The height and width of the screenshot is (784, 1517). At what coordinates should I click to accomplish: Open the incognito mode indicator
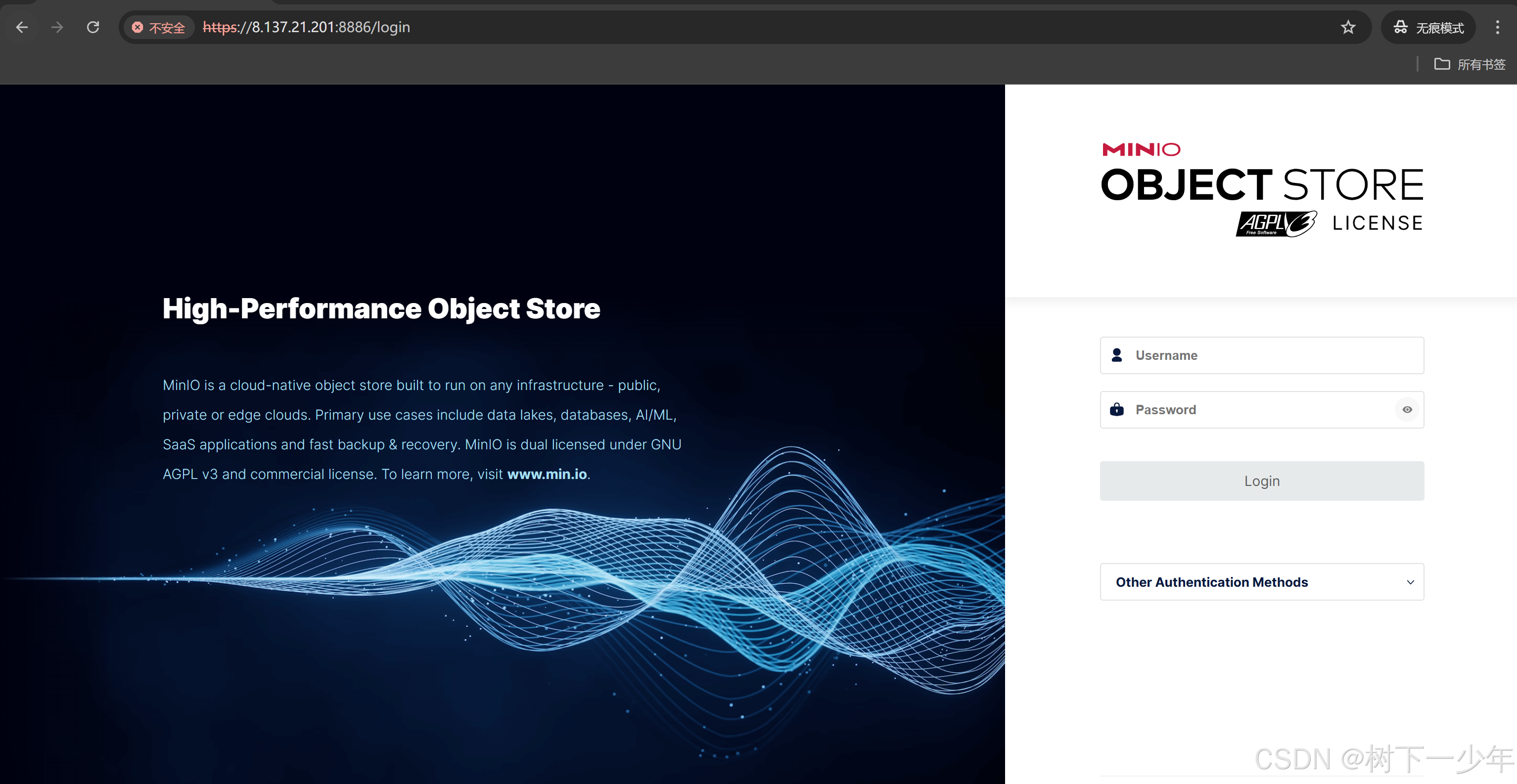pos(1428,27)
